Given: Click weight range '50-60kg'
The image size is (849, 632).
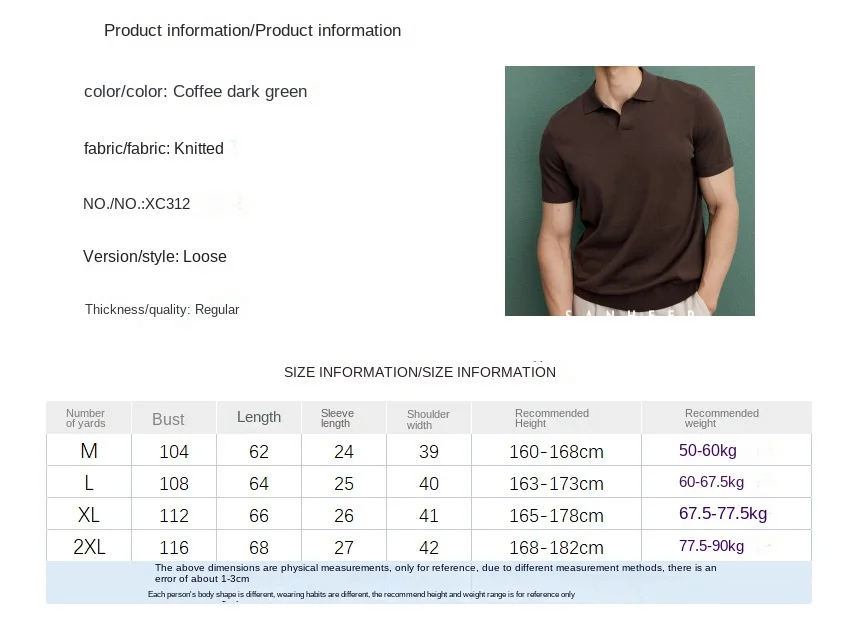Looking at the screenshot, I should [708, 451].
